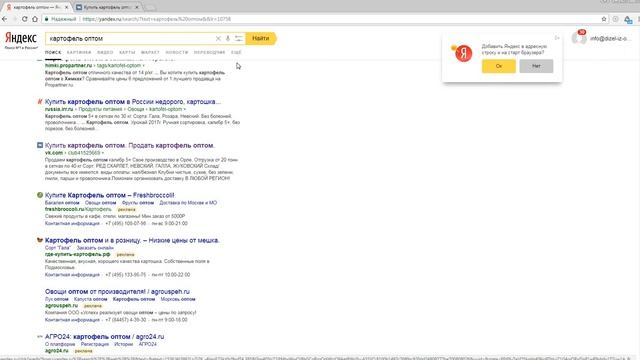
Task: Click the vk.com green URL
Action: (54, 153)
